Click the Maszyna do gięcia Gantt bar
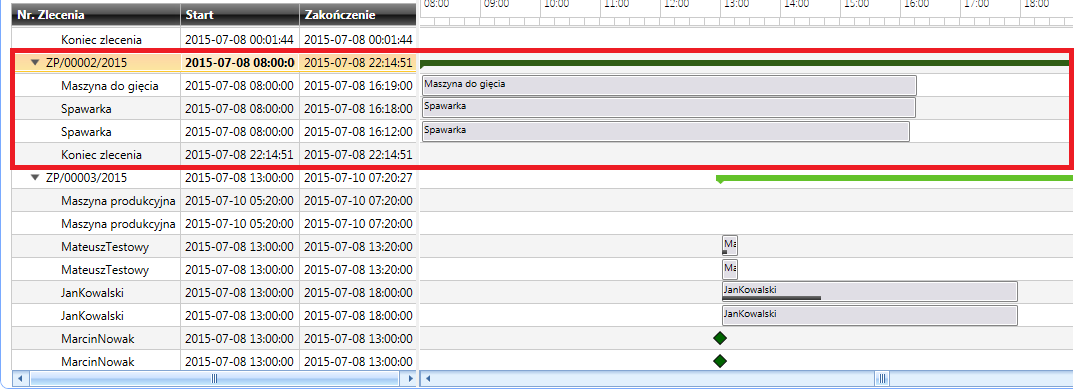 click(669, 85)
